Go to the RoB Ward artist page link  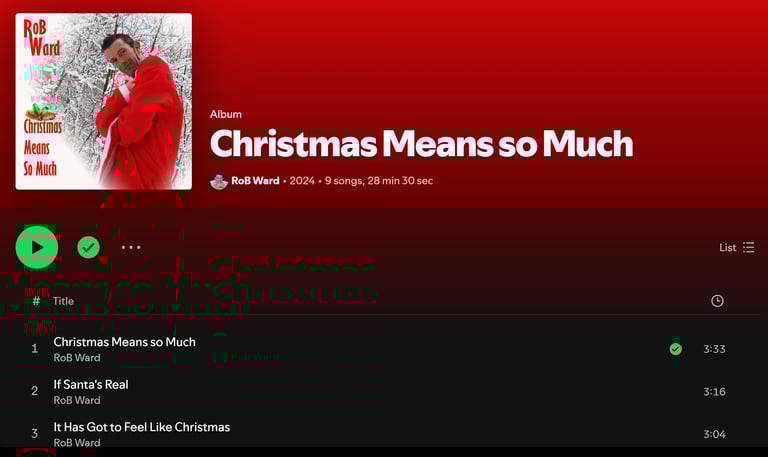click(x=255, y=181)
